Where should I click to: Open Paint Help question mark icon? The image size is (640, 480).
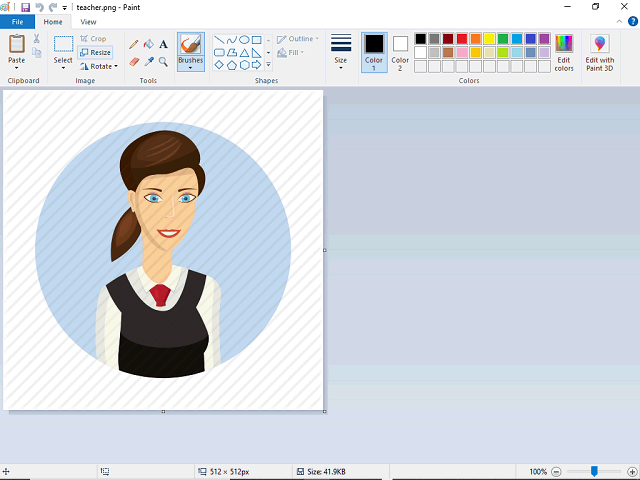coord(633,22)
